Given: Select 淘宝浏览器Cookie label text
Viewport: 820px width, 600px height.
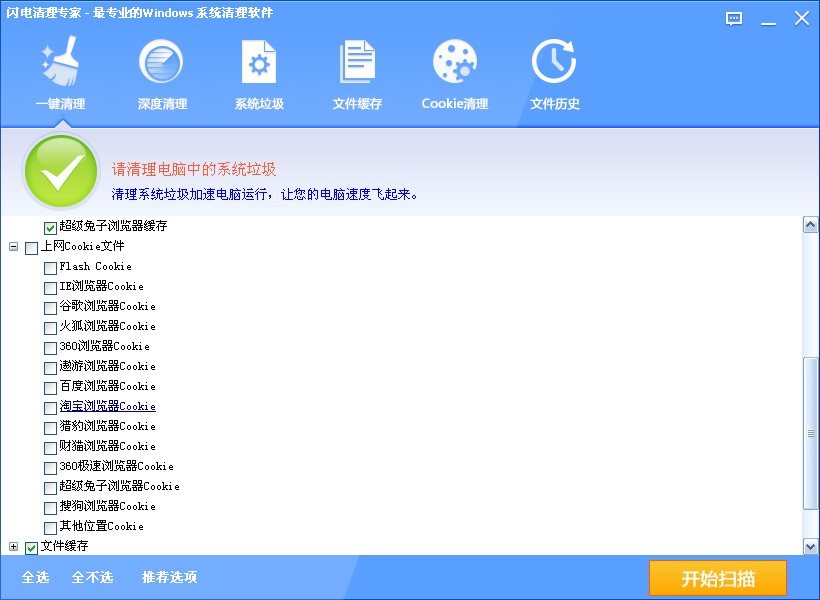Looking at the screenshot, I should click(x=107, y=406).
